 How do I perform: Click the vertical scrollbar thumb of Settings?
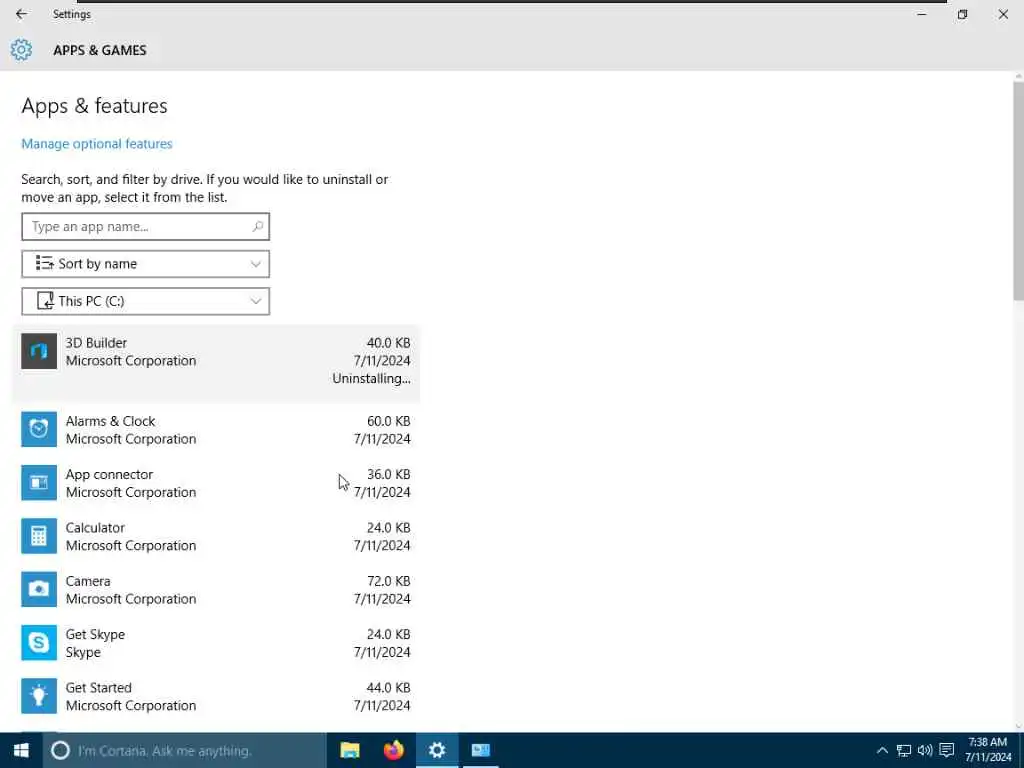click(x=1018, y=189)
